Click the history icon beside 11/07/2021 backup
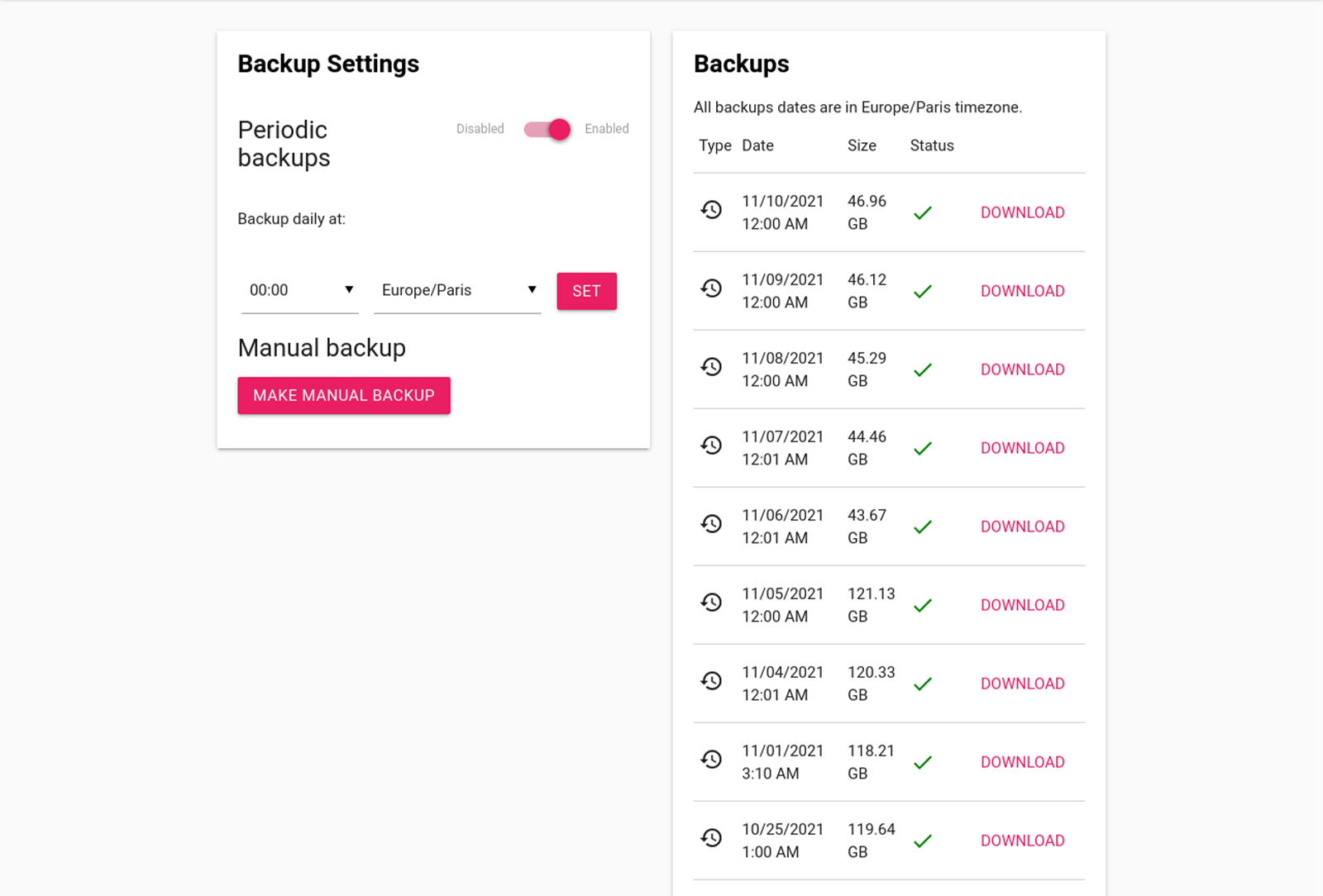The height and width of the screenshot is (896, 1323). [x=711, y=446]
